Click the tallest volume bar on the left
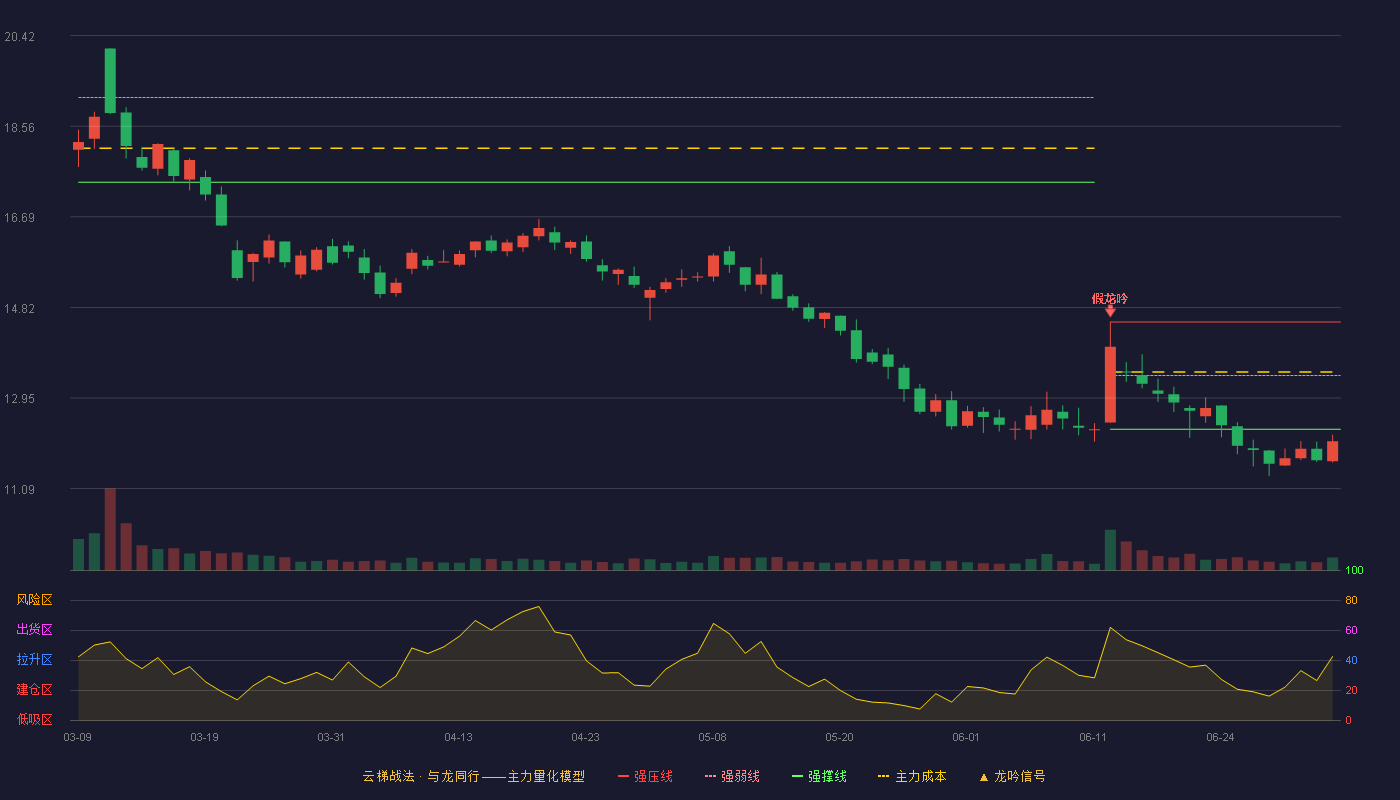The width and height of the screenshot is (1400, 800). [110, 529]
